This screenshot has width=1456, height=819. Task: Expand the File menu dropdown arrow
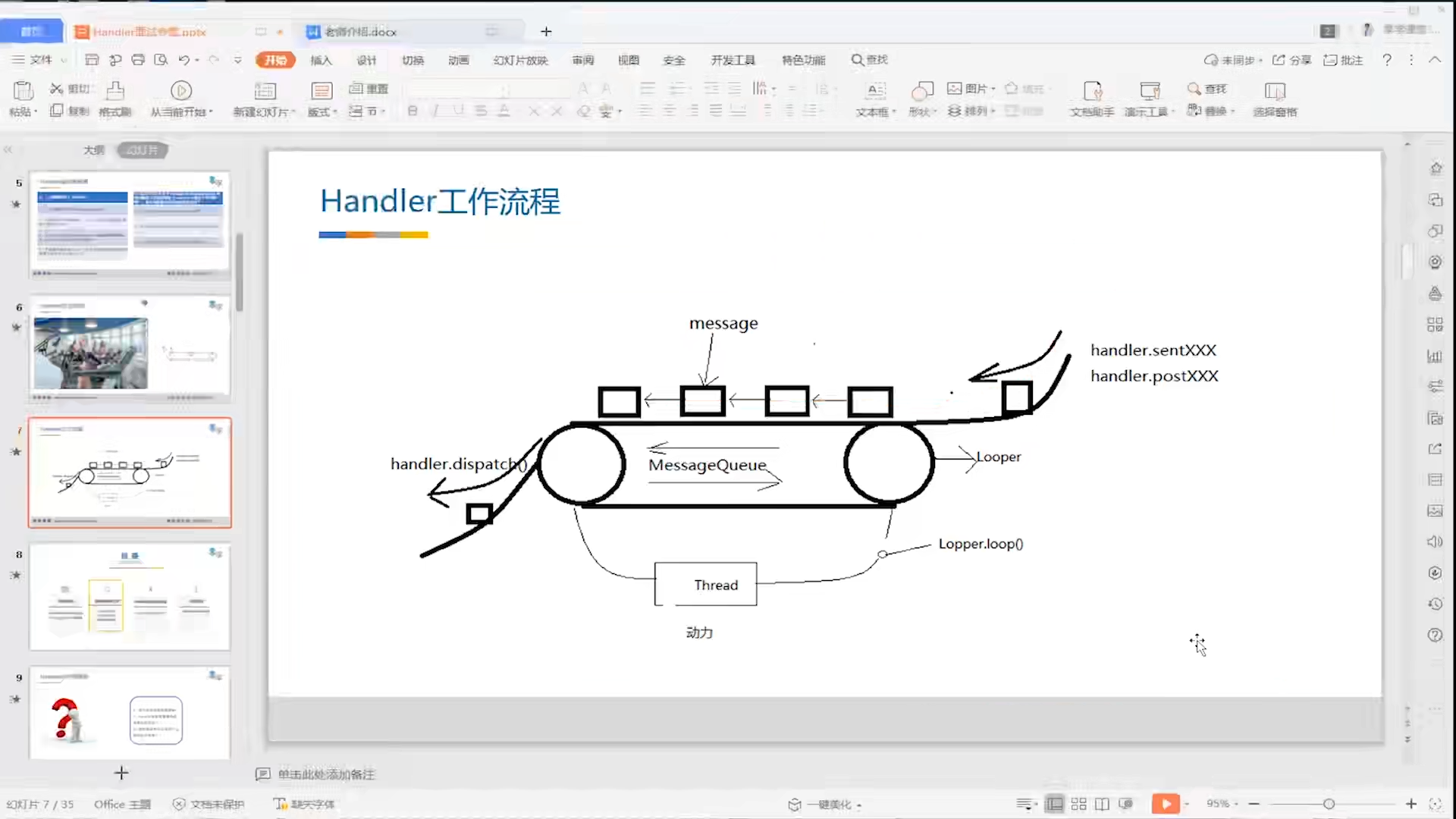64,60
